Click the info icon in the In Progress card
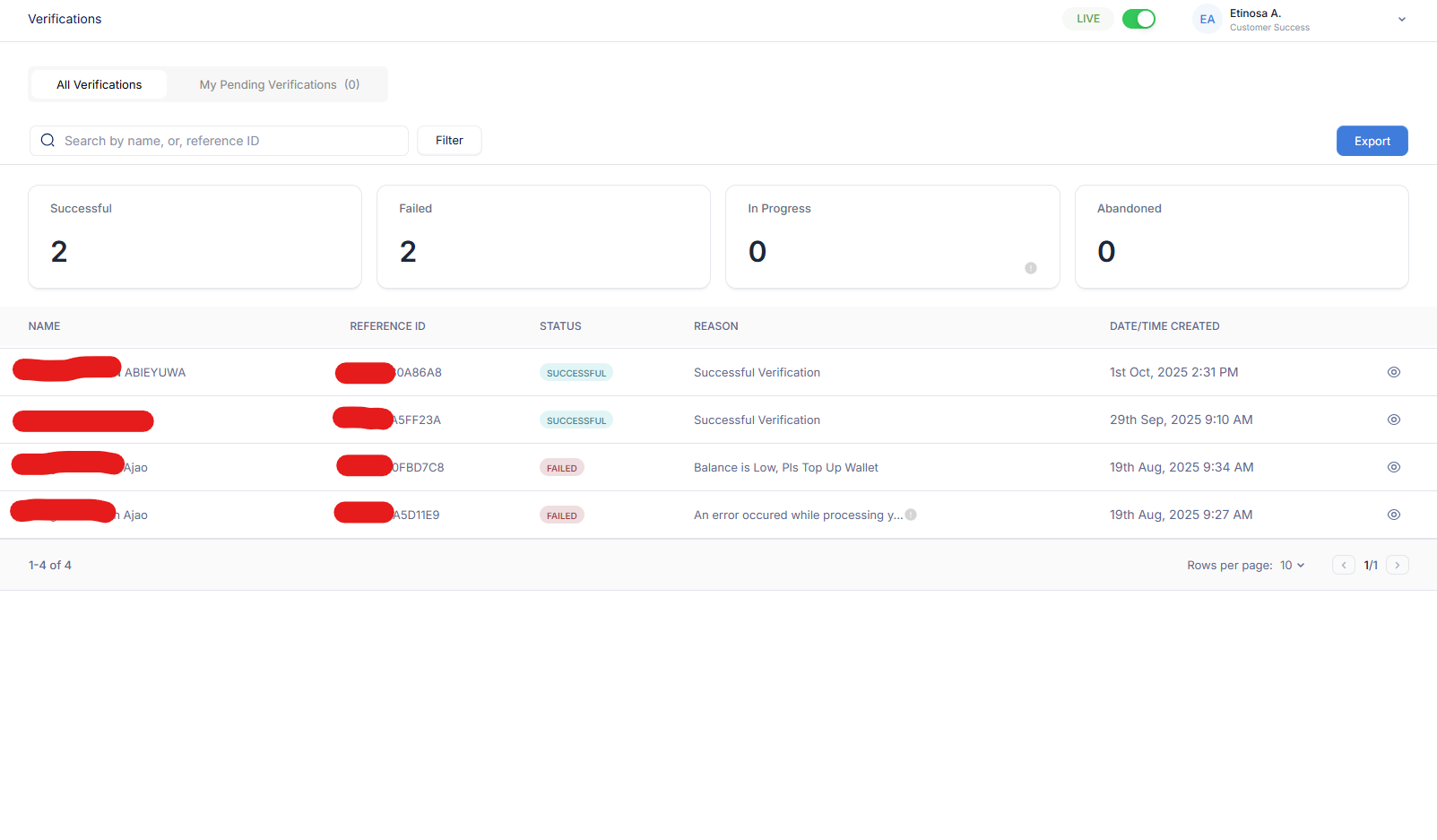1437x840 pixels. pos(1030,267)
